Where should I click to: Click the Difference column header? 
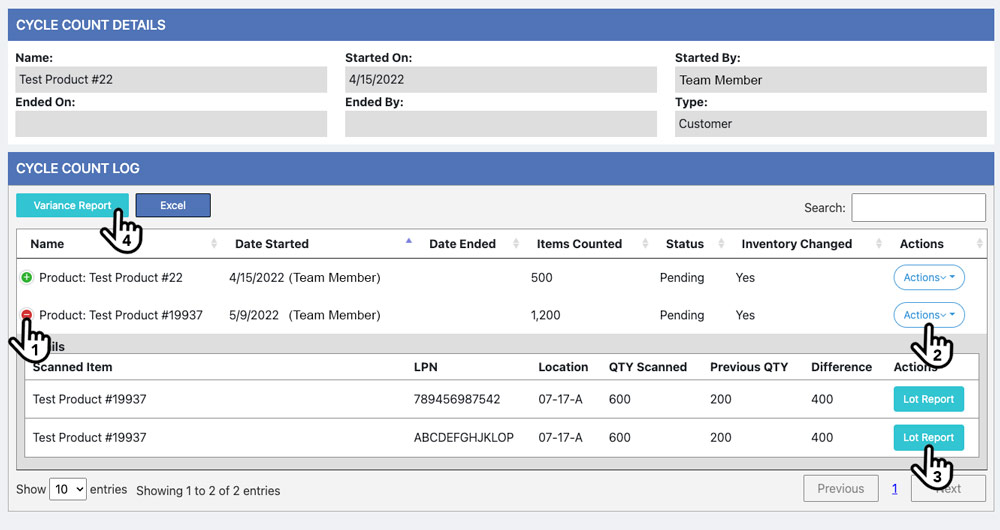[841, 367]
